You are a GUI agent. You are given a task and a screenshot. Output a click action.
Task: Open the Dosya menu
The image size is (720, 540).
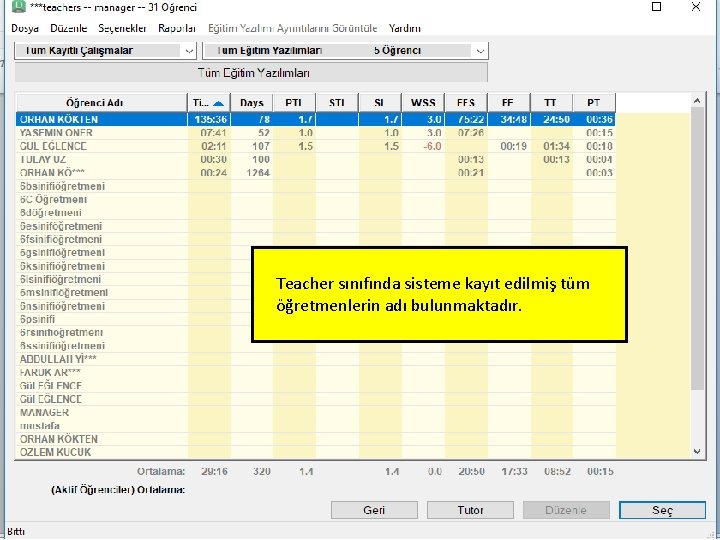pyautogui.click(x=25, y=28)
